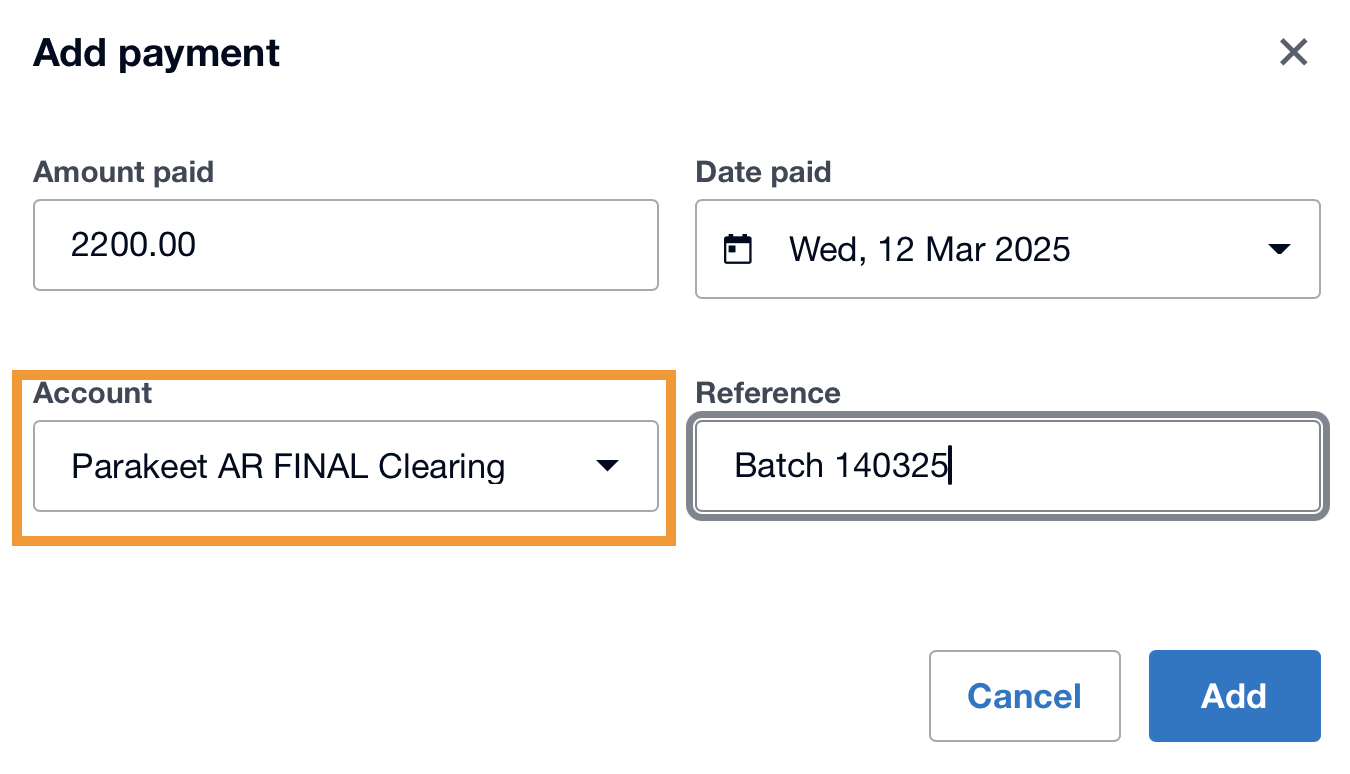Viewport: 1350px width, 774px height.
Task: Expand the Account dropdown arrow
Action: (607, 466)
